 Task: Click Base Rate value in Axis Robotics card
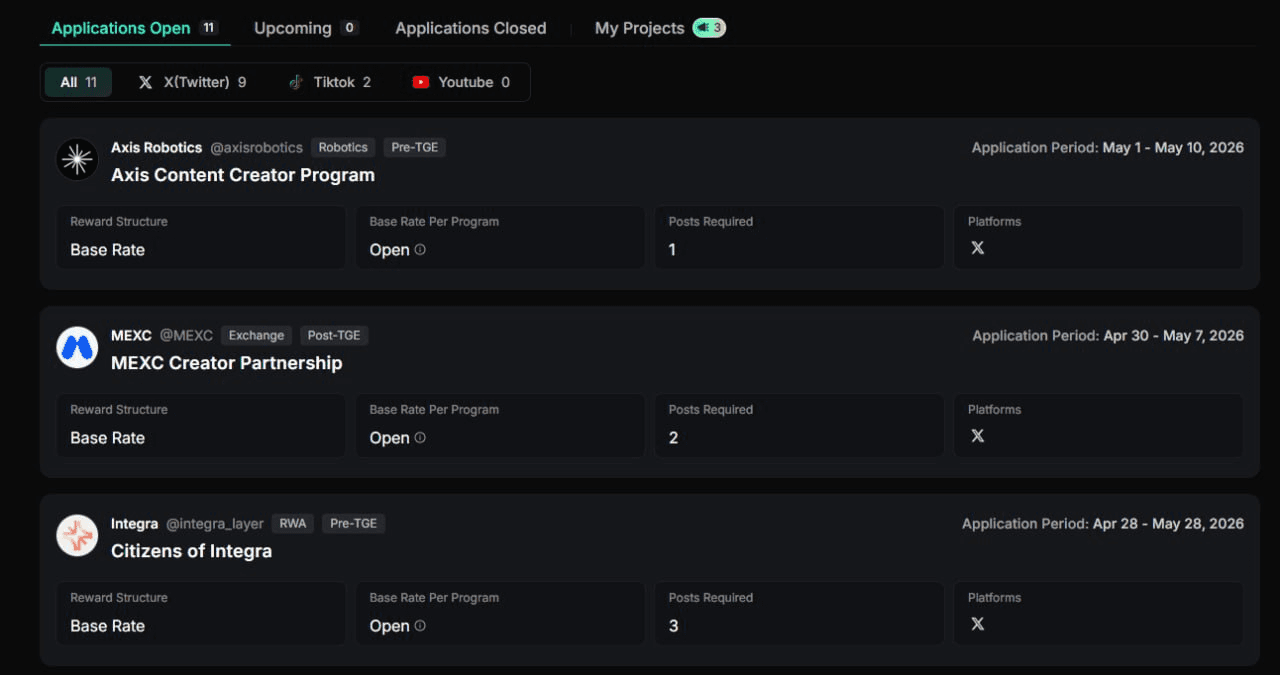107,250
